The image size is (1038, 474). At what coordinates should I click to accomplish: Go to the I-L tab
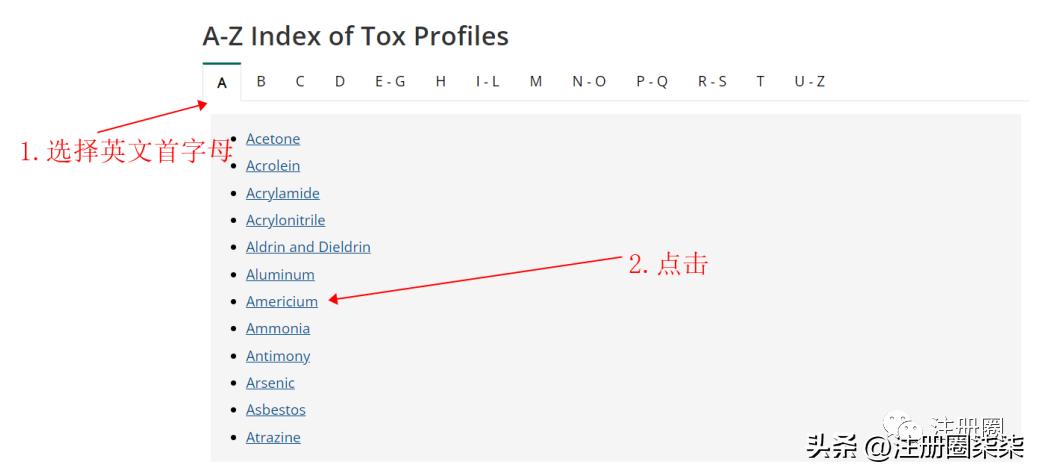(x=488, y=82)
